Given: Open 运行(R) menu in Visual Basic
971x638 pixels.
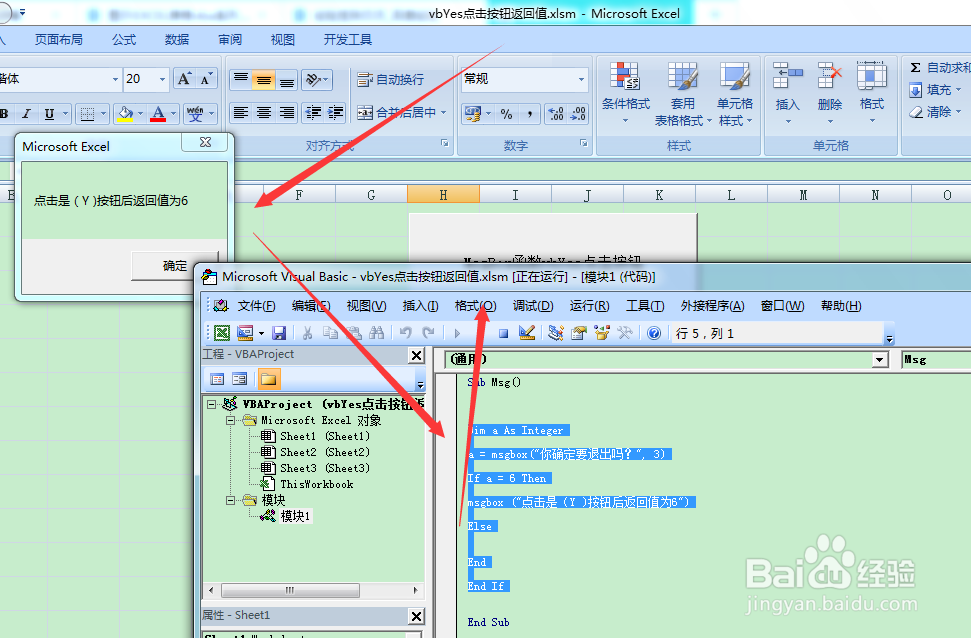Looking at the screenshot, I should point(590,306).
